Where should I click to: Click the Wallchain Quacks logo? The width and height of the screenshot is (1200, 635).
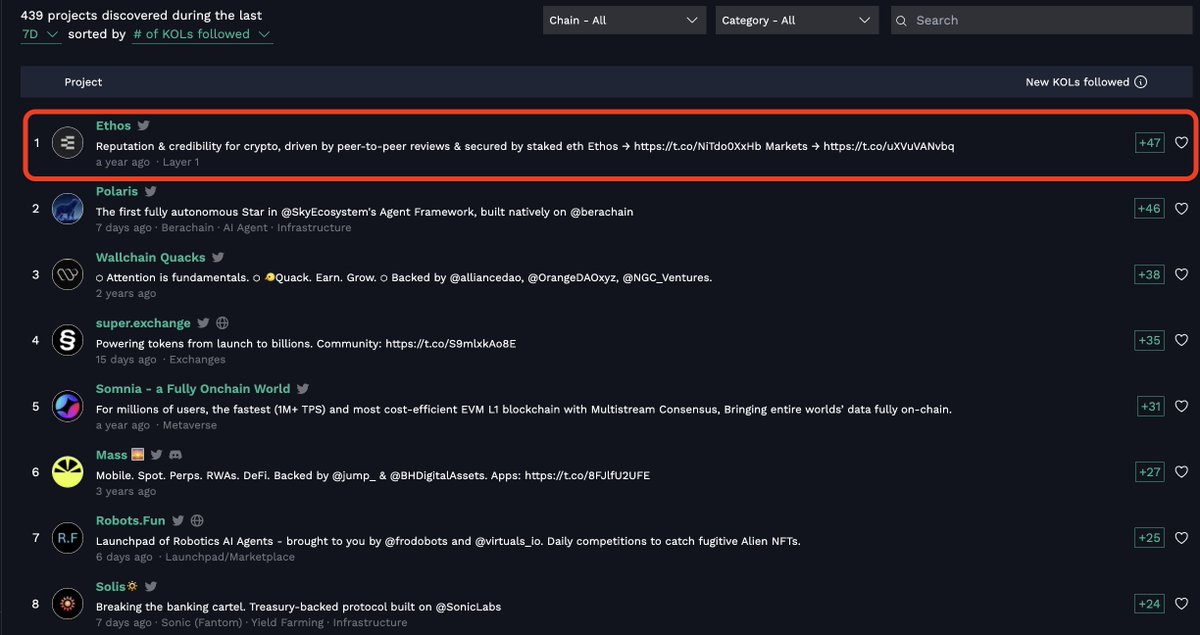(x=67, y=274)
